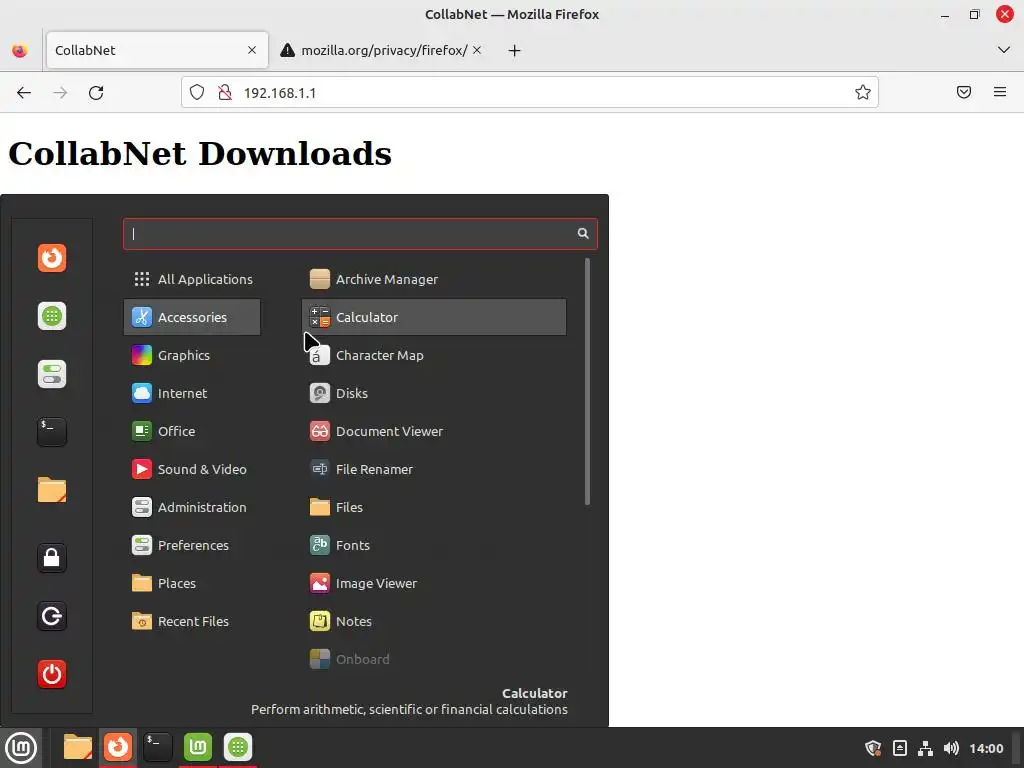1024x768 pixels.
Task: Switch to the mozilla.org privacy tab
Action: pos(383,50)
